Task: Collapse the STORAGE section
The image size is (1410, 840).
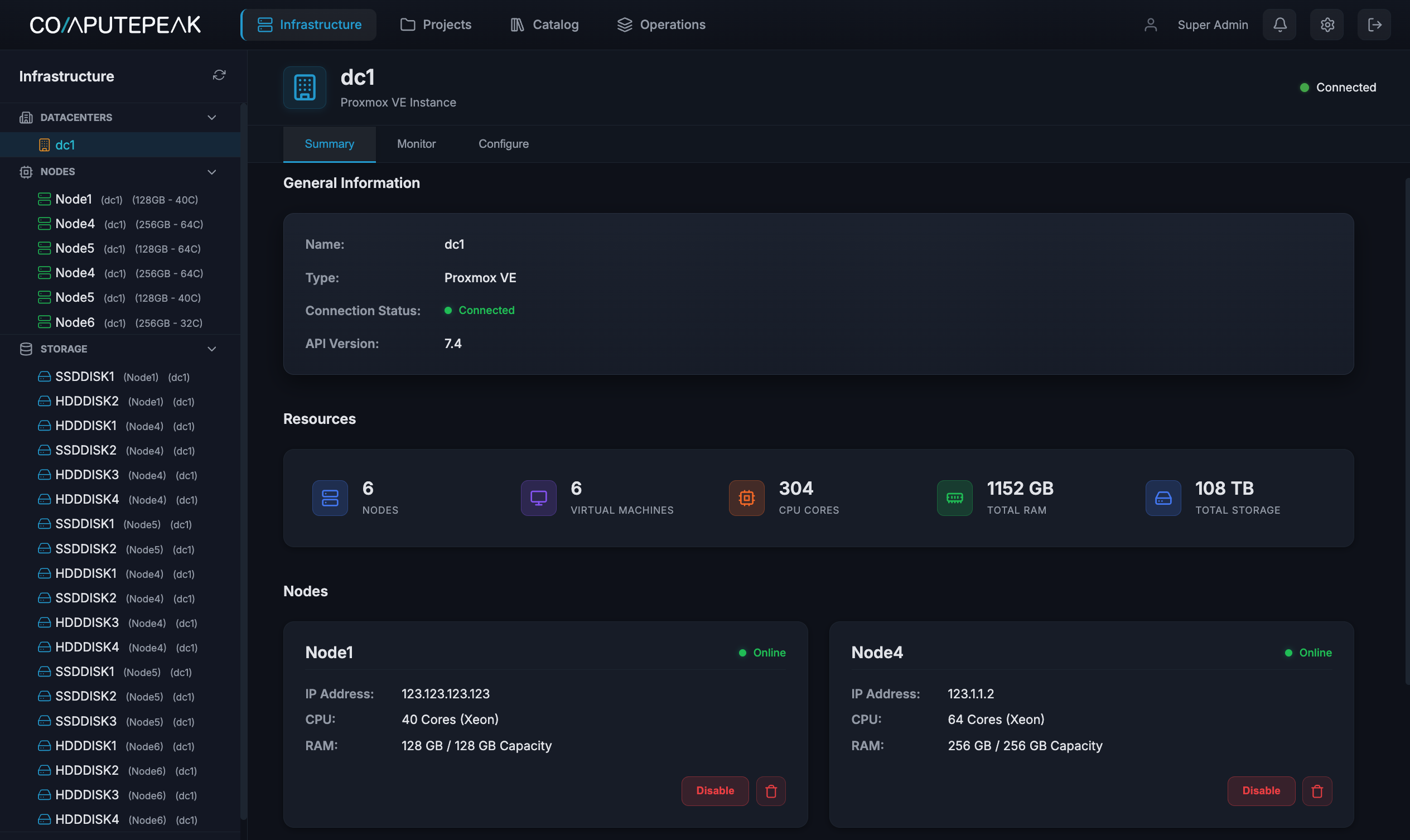Action: coord(212,349)
